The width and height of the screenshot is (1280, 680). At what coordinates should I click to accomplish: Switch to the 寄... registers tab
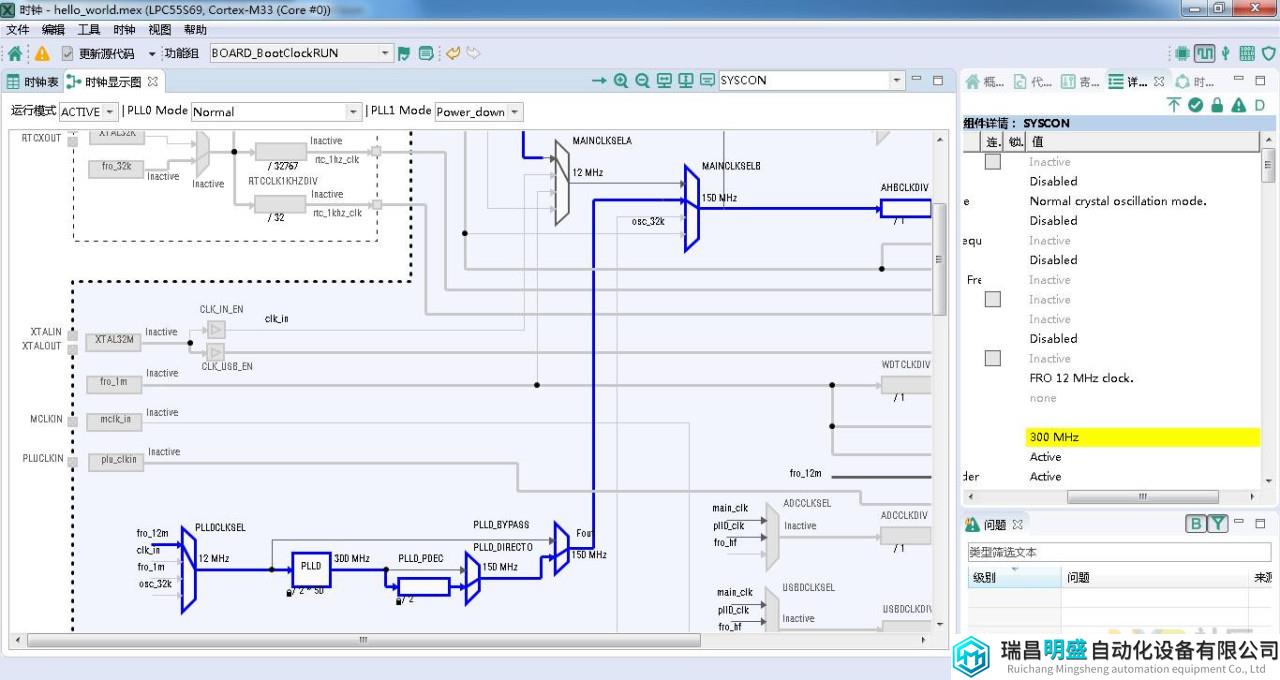(1080, 82)
